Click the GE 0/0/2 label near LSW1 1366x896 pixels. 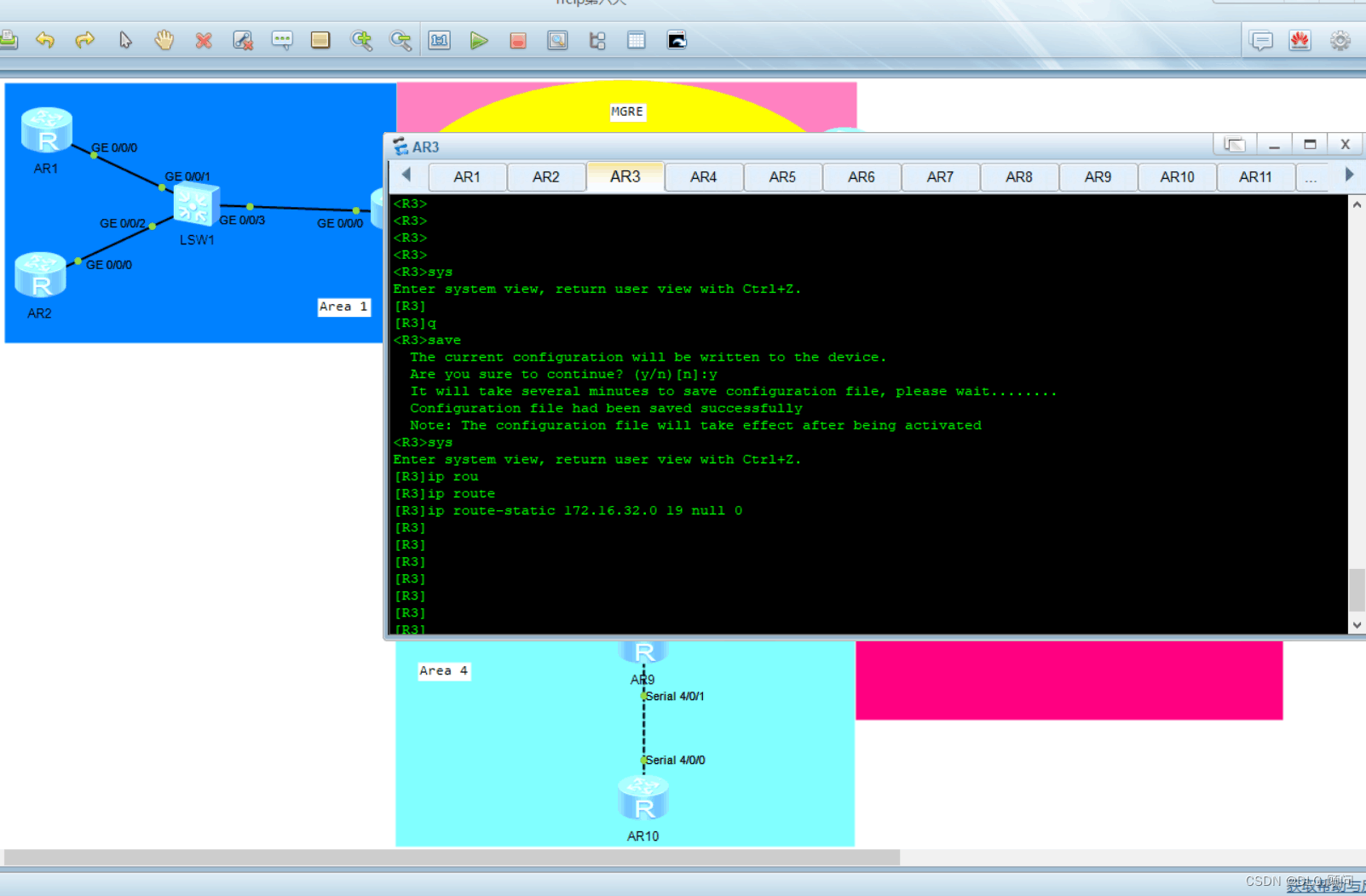123,224
